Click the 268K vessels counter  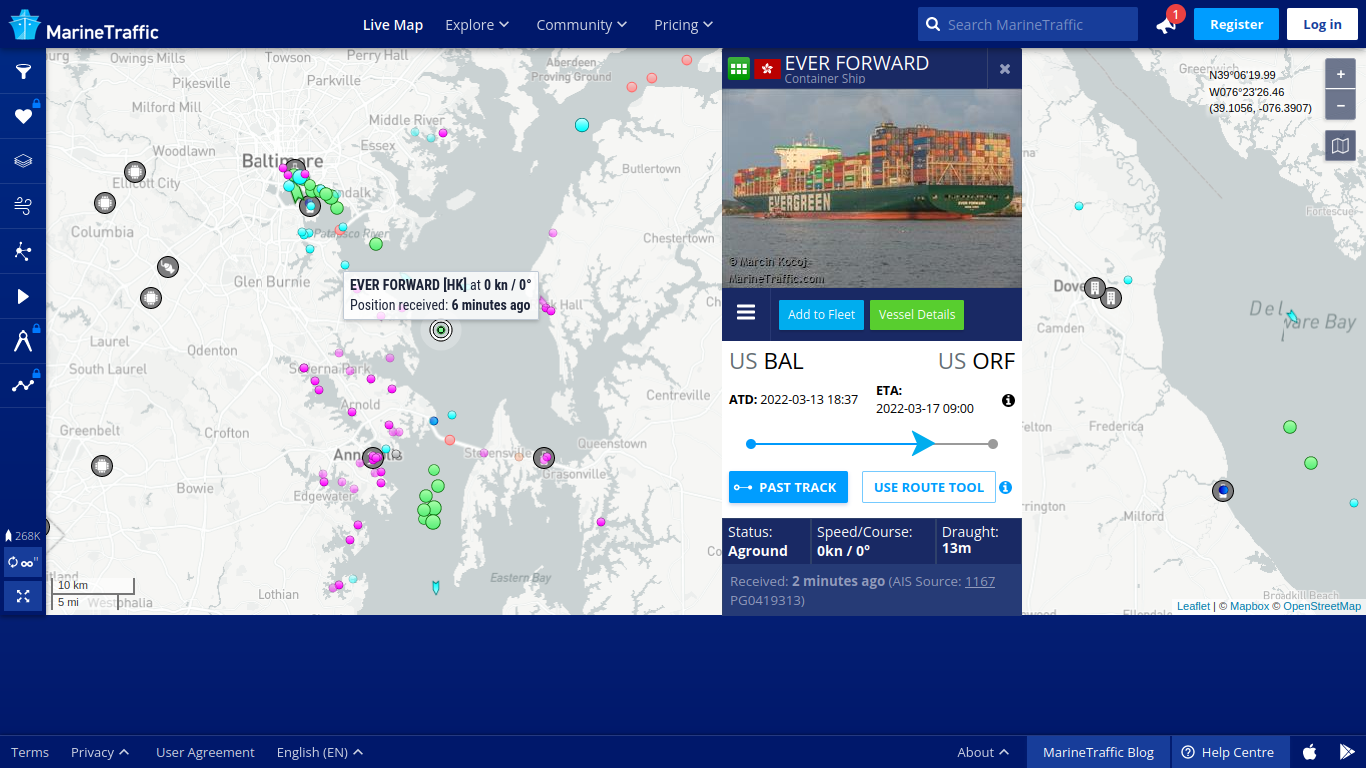(x=23, y=536)
